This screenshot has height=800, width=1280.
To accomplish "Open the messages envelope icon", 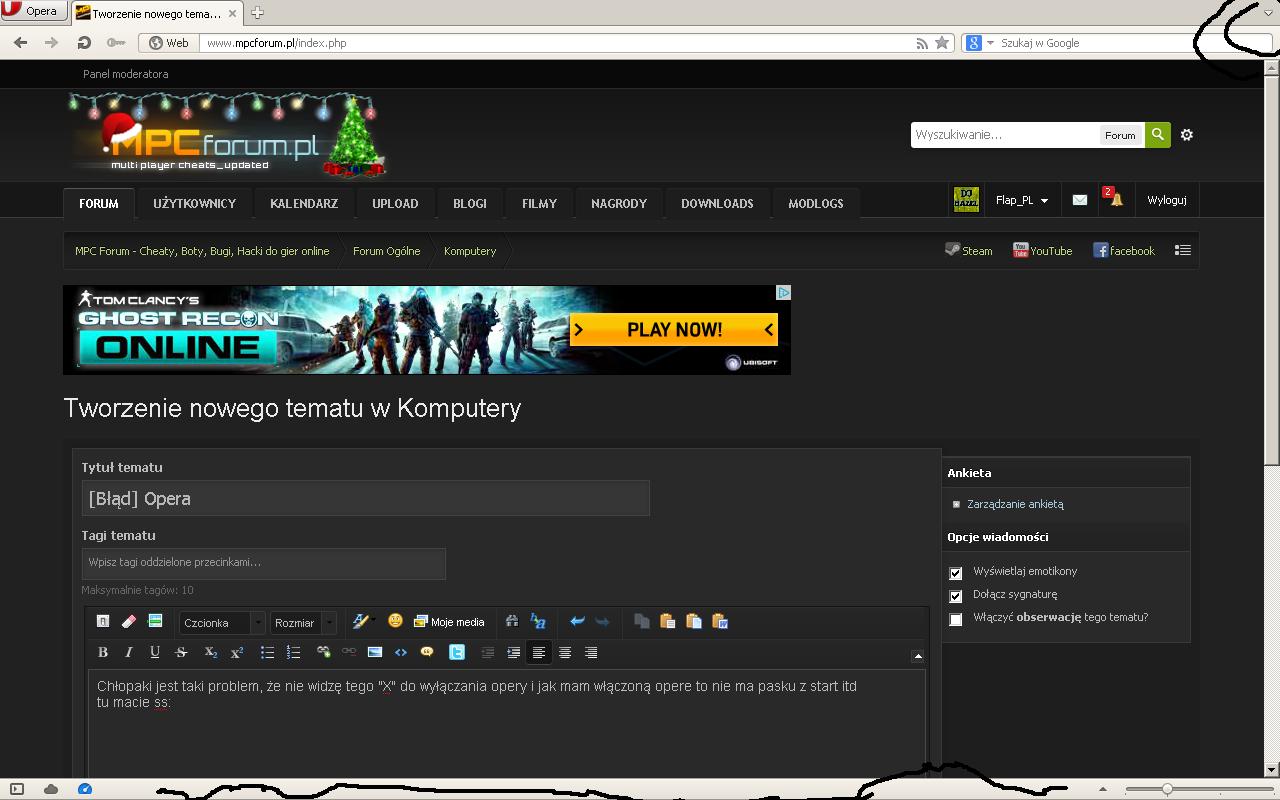I will pos(1080,200).
